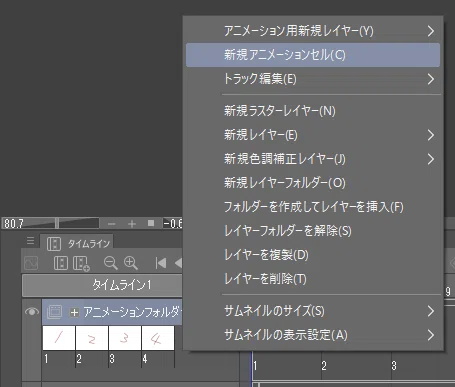Expand arrow beside 新規レイヤー(E)
The width and height of the screenshot is (455, 387).
[431, 135]
